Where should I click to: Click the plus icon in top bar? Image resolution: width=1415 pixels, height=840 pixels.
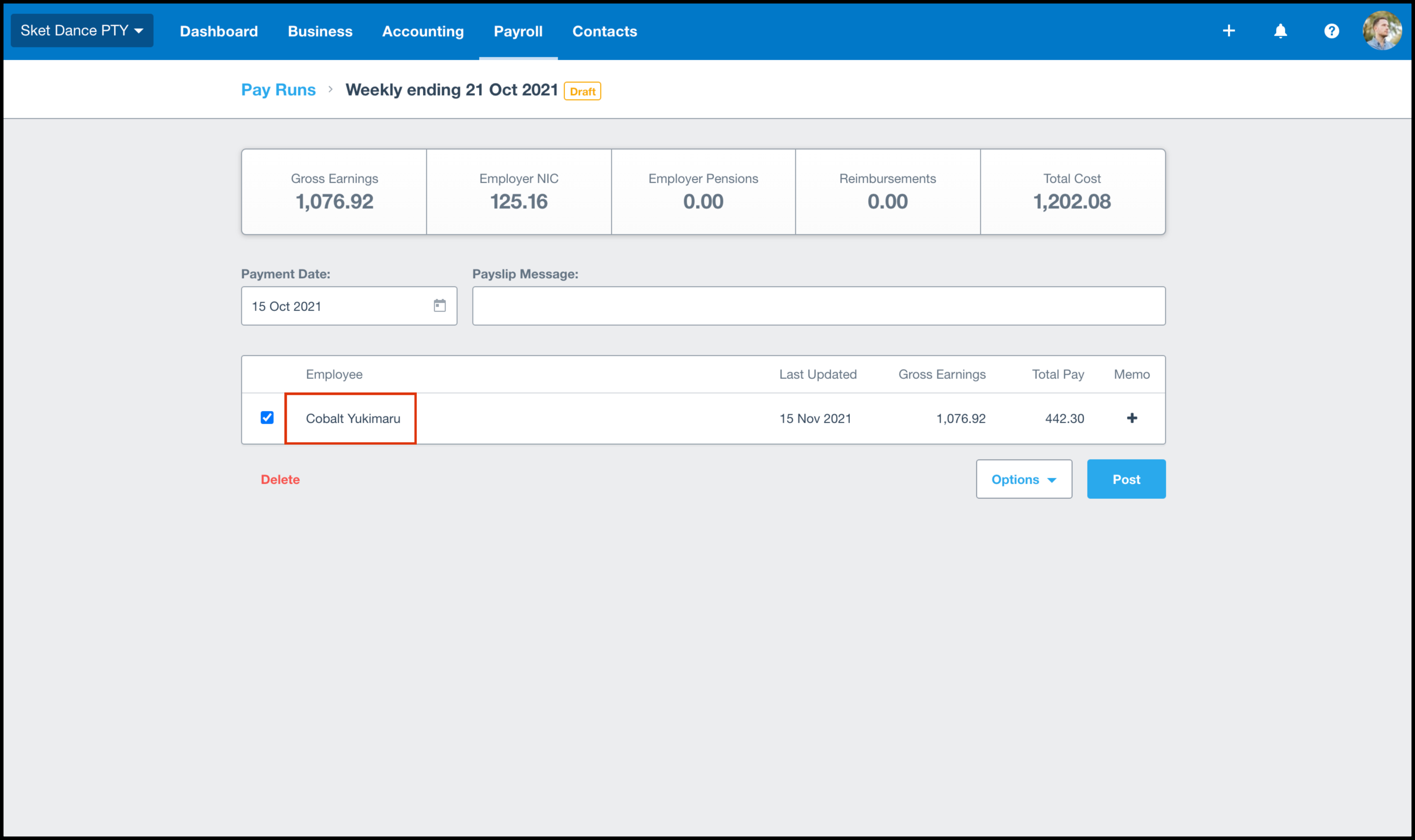tap(1228, 30)
